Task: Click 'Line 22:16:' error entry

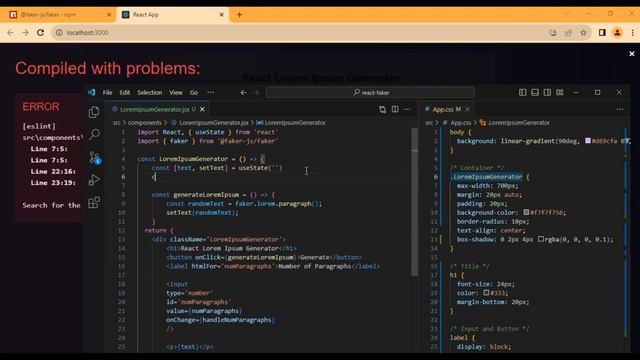Action: click(53, 171)
